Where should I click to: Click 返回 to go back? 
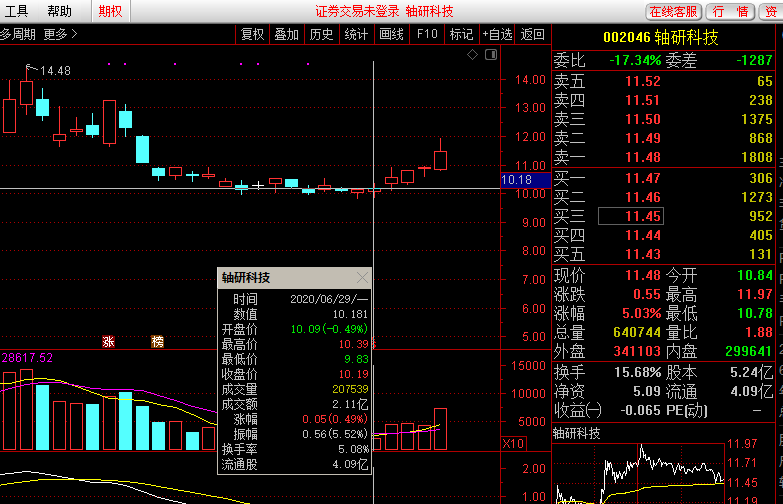(x=532, y=34)
